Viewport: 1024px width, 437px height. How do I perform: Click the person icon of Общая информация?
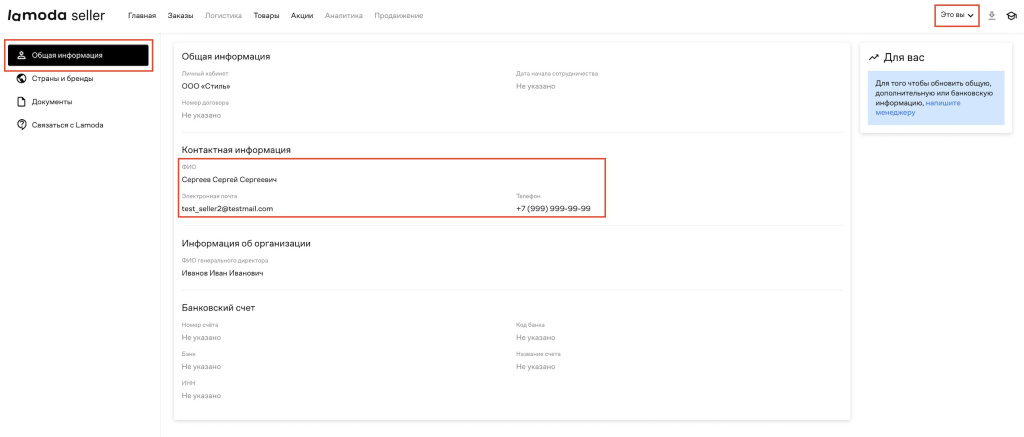tap(21, 55)
